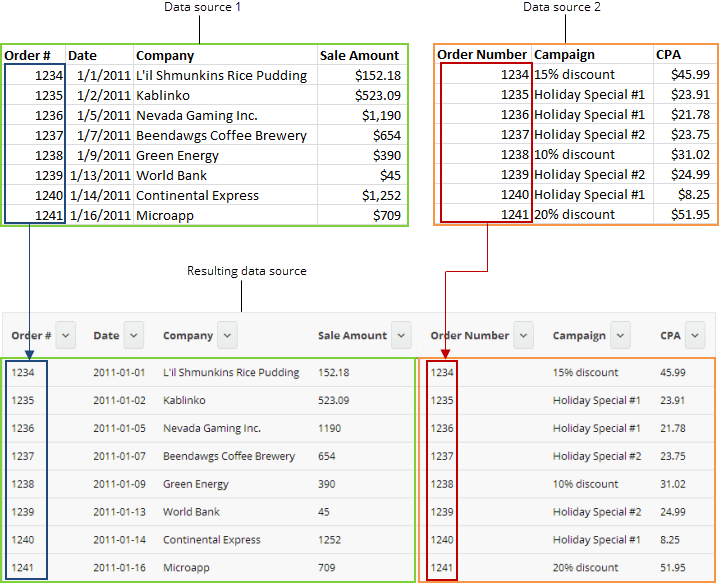Click the Sale Amount header in Data source 1
This screenshot has height=584, width=719.
359,55
